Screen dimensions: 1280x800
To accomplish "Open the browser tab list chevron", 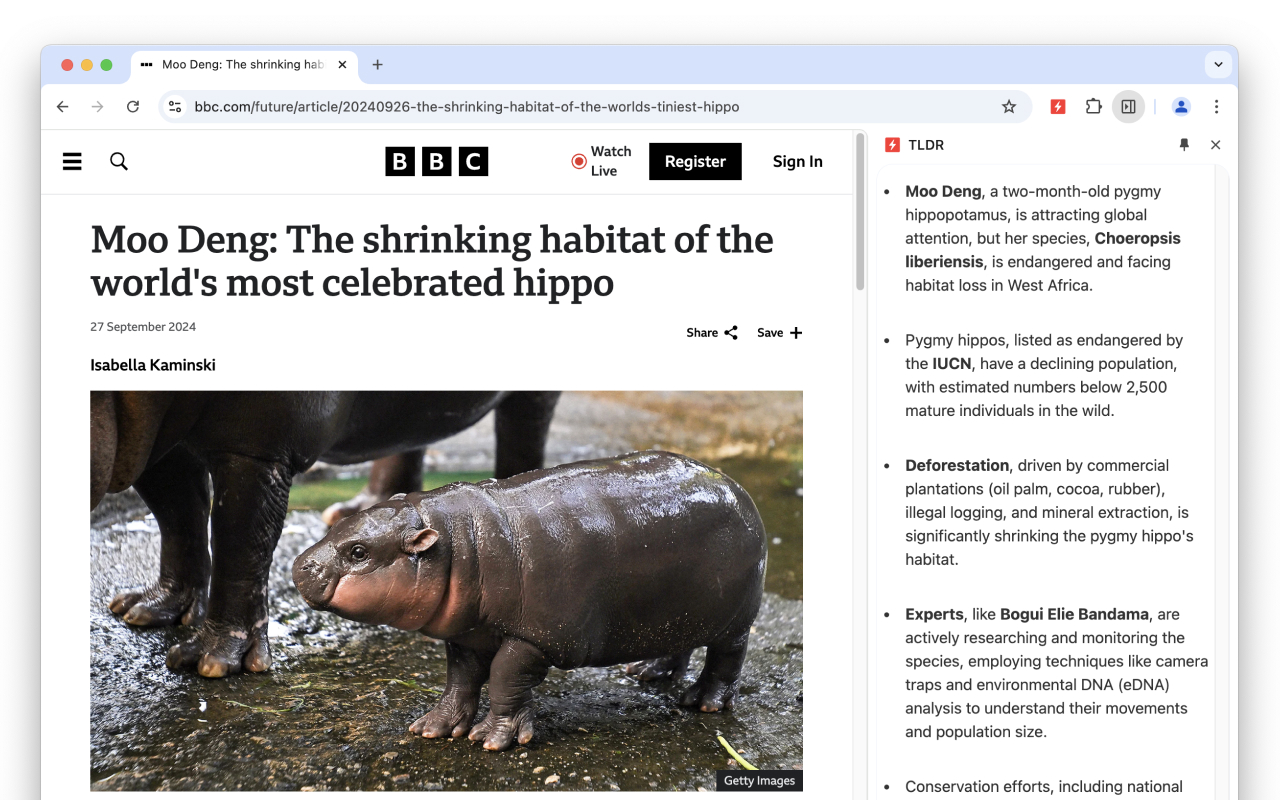I will click(1218, 64).
